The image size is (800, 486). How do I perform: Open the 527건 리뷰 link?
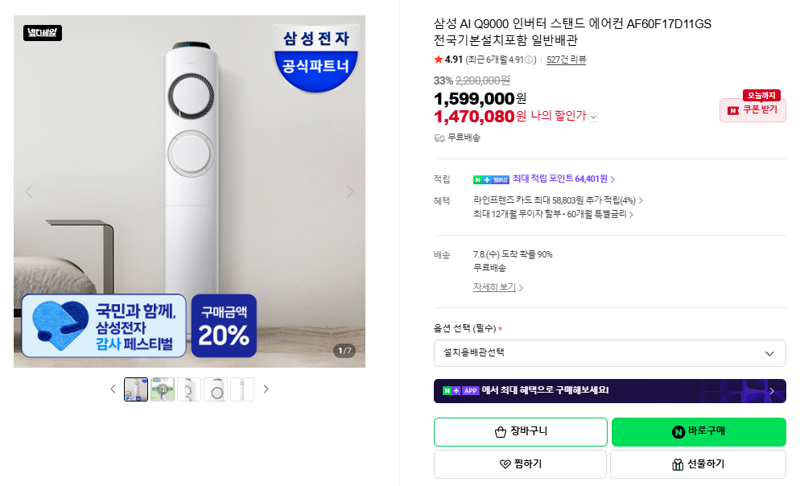[x=566, y=60]
